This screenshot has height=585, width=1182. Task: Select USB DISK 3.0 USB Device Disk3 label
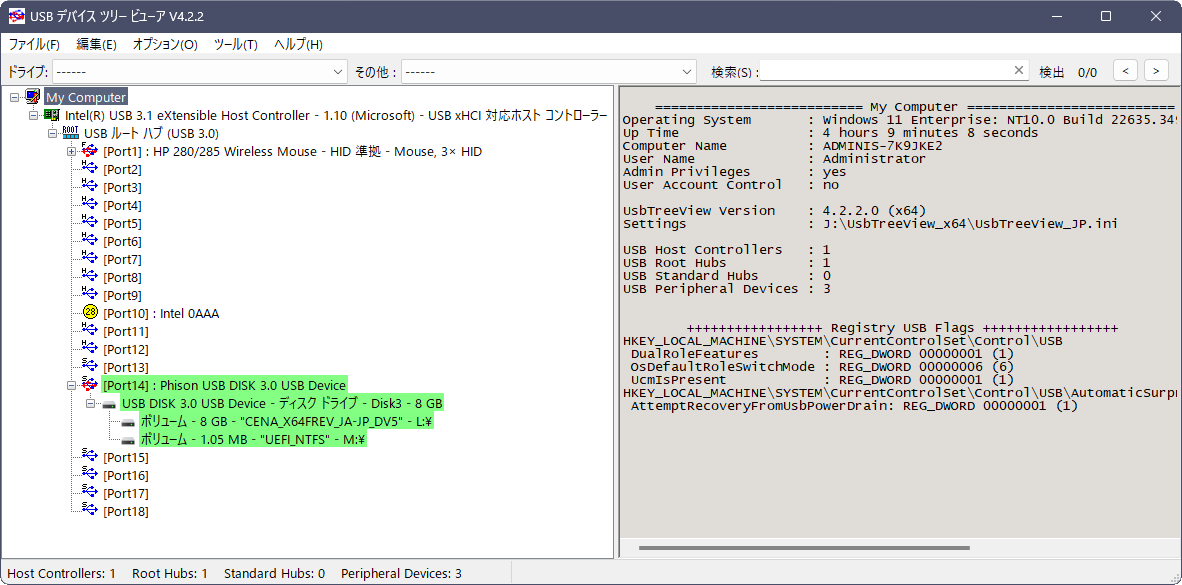282,404
